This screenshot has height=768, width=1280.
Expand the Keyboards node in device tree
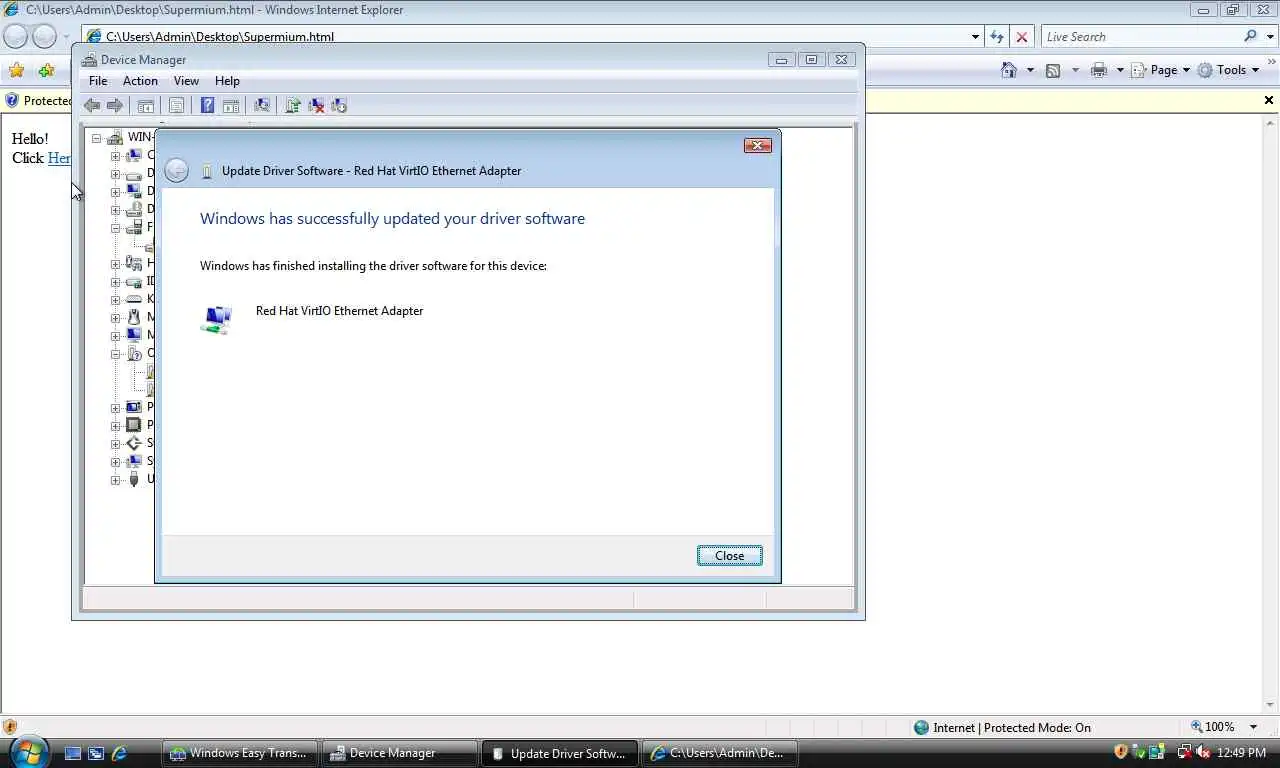[x=116, y=299]
